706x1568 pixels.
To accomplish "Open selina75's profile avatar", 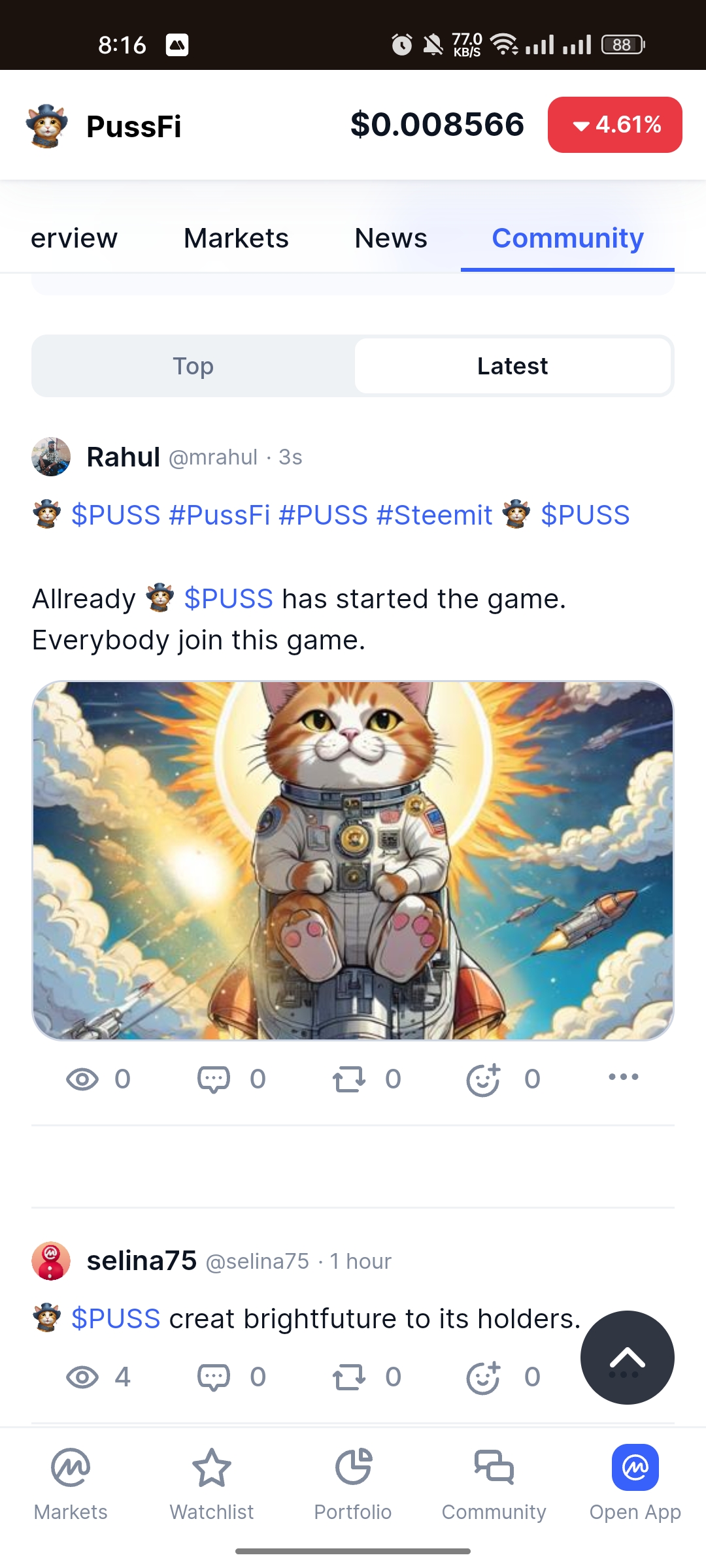I will [51, 1261].
